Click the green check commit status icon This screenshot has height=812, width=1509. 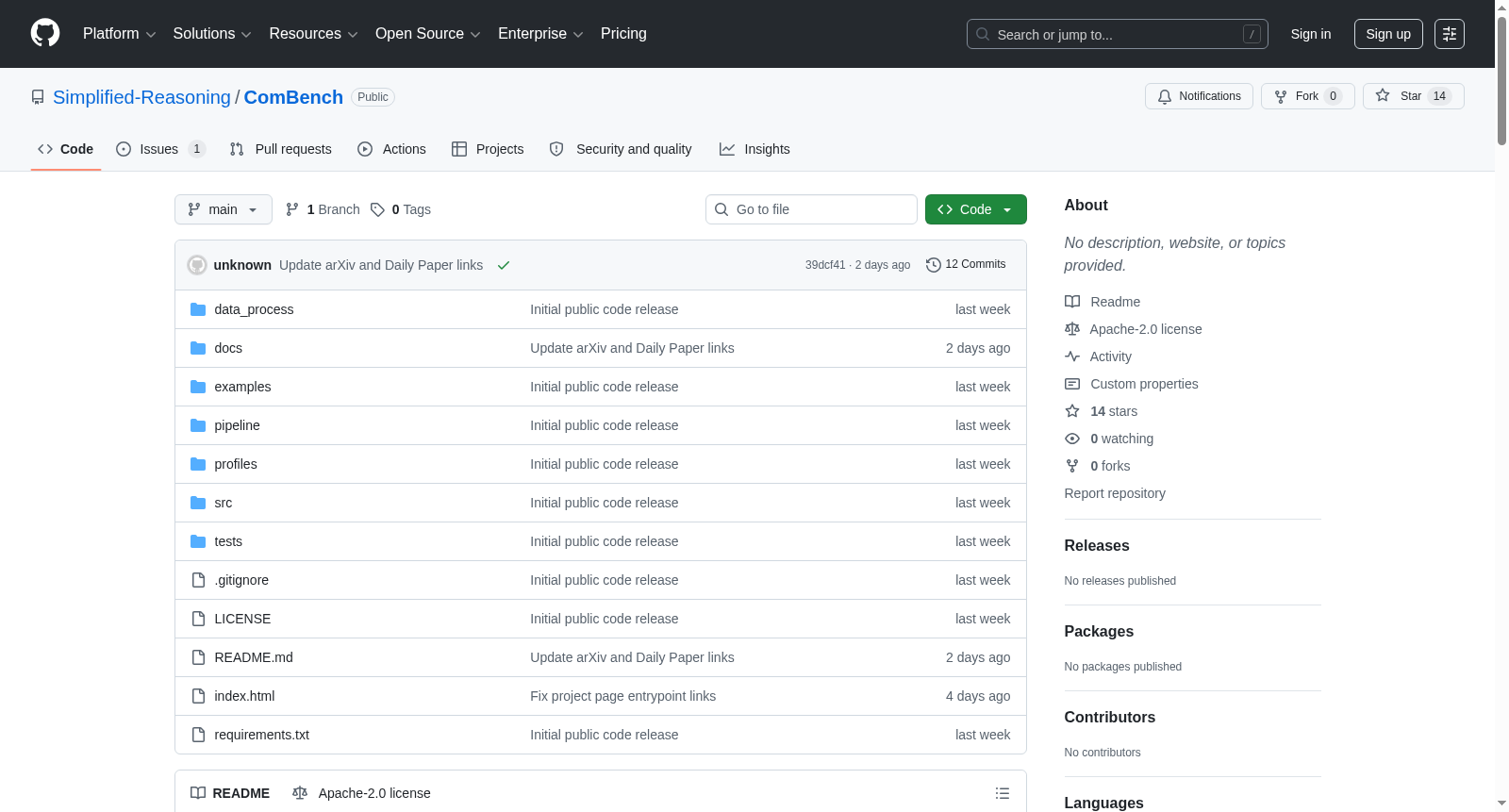coord(504,265)
